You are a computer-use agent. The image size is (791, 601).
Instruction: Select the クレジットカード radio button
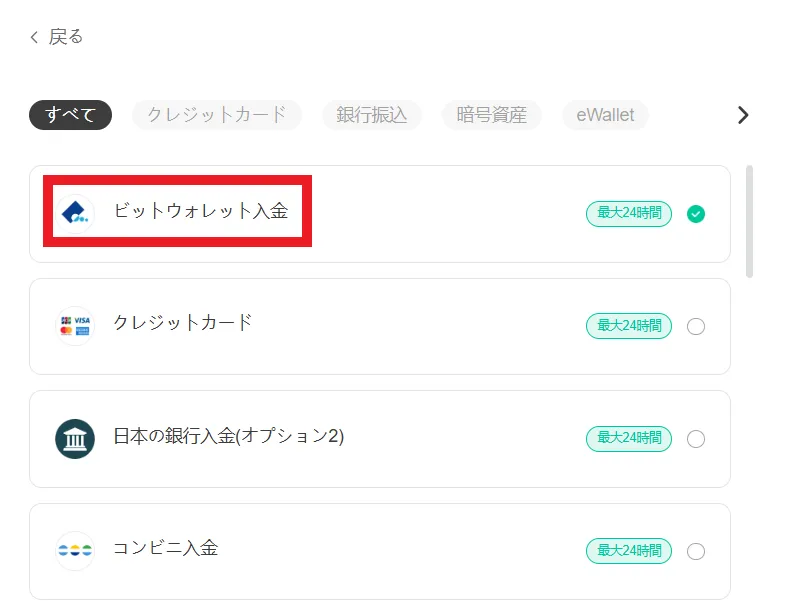696,326
